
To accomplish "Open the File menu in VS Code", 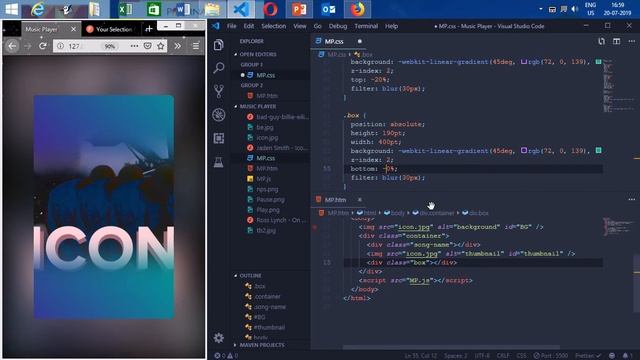I will 231,26.
